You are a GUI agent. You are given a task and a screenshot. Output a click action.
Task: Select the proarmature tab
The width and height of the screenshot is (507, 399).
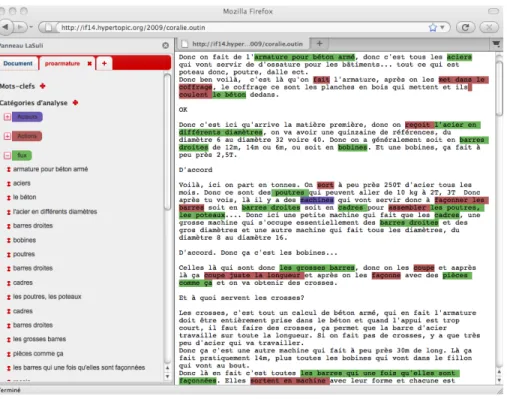click(x=62, y=63)
